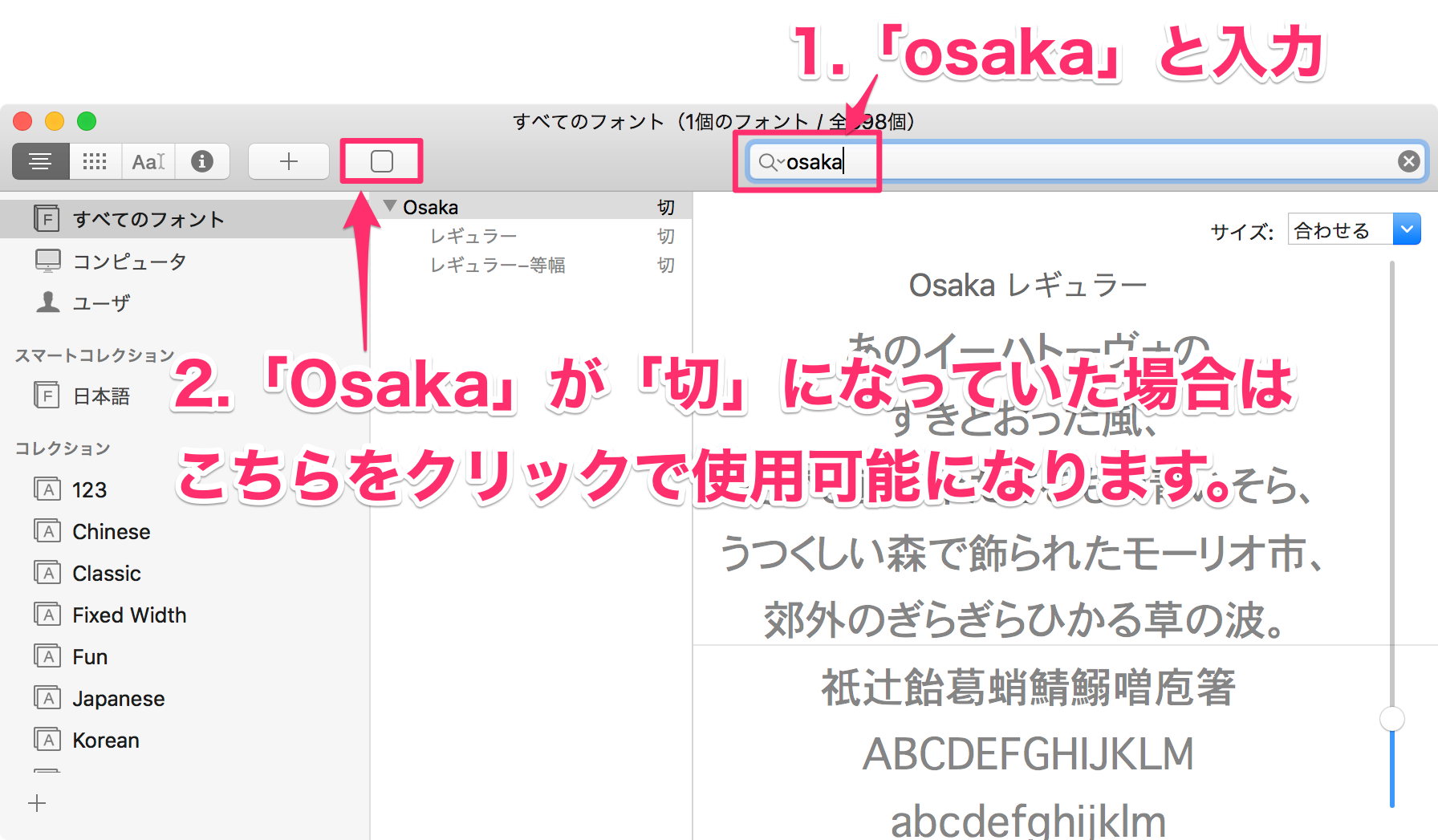Close the Font Book window
1438x840 pixels.
pyautogui.click(x=22, y=121)
